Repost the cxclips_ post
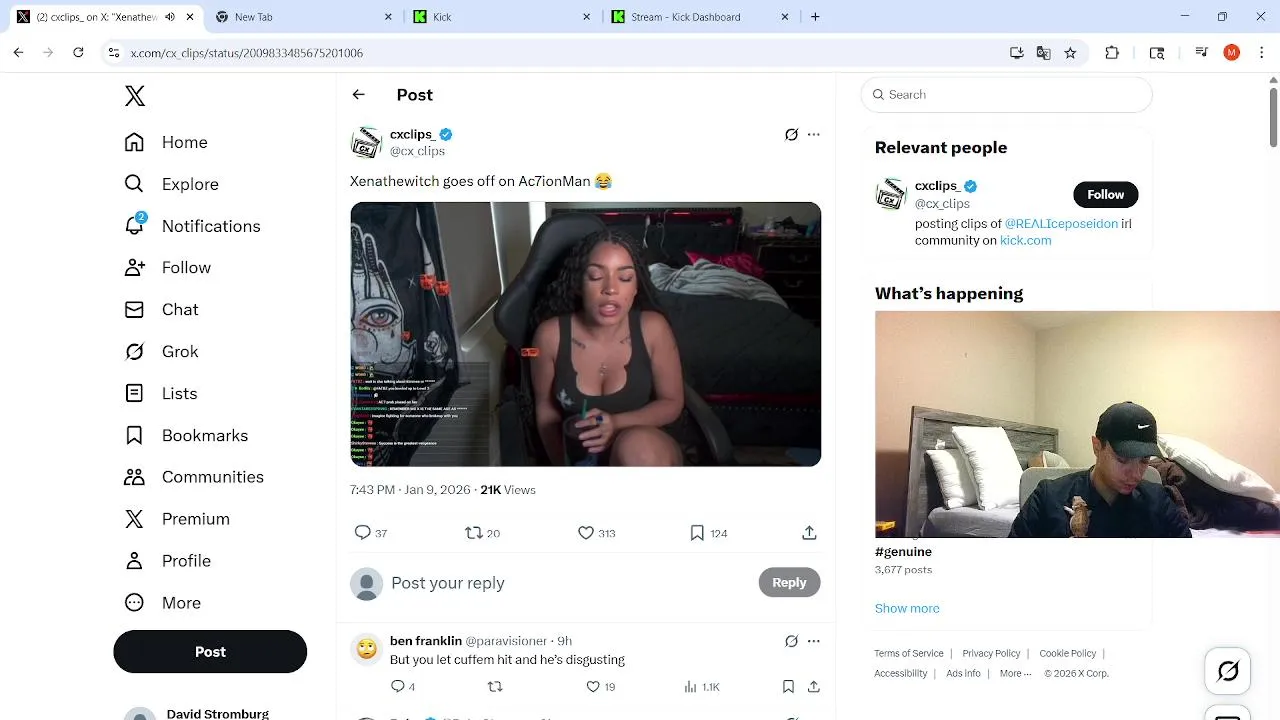 (x=474, y=533)
